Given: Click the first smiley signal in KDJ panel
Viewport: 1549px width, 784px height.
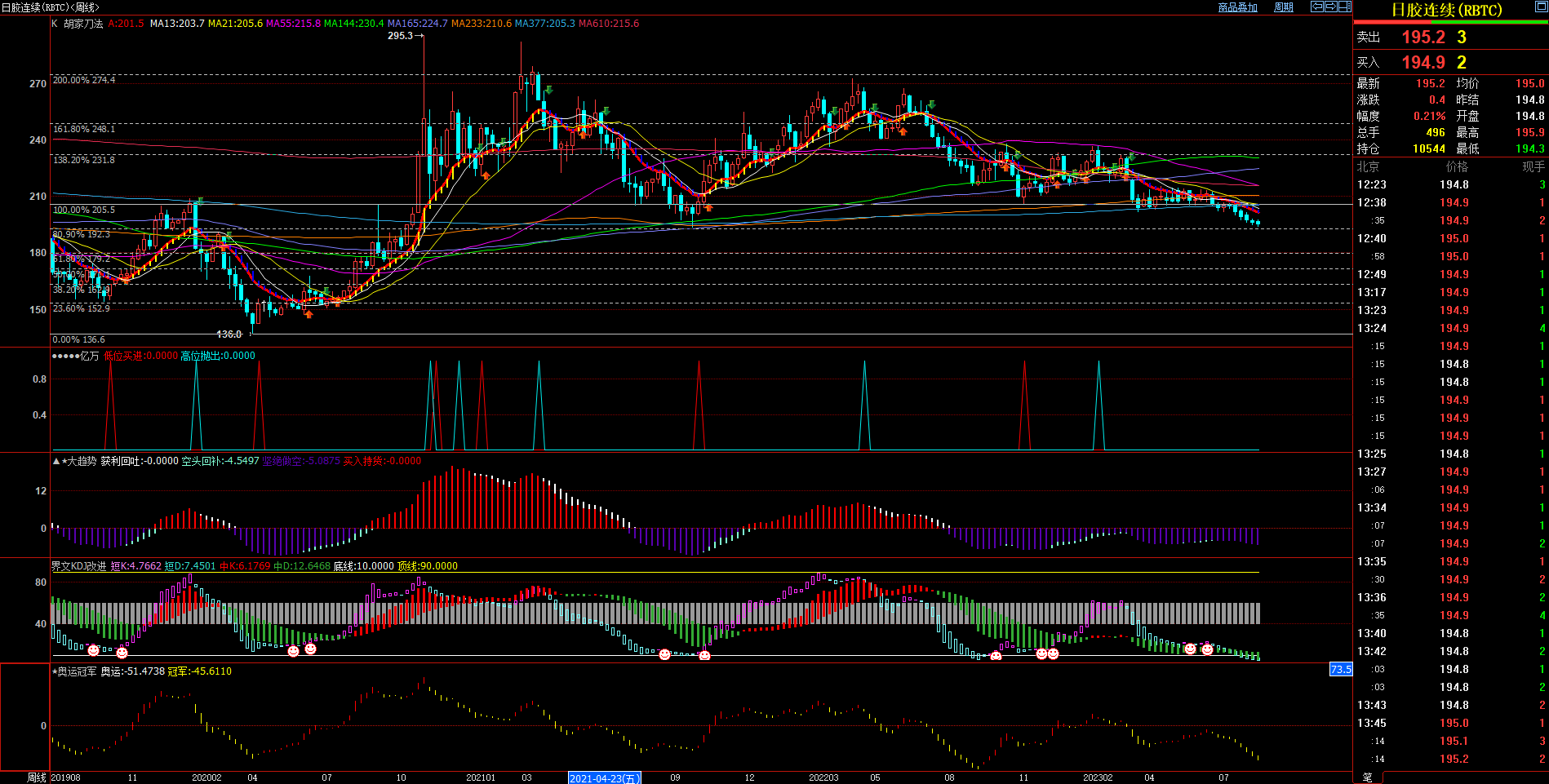Looking at the screenshot, I should click(x=93, y=650).
